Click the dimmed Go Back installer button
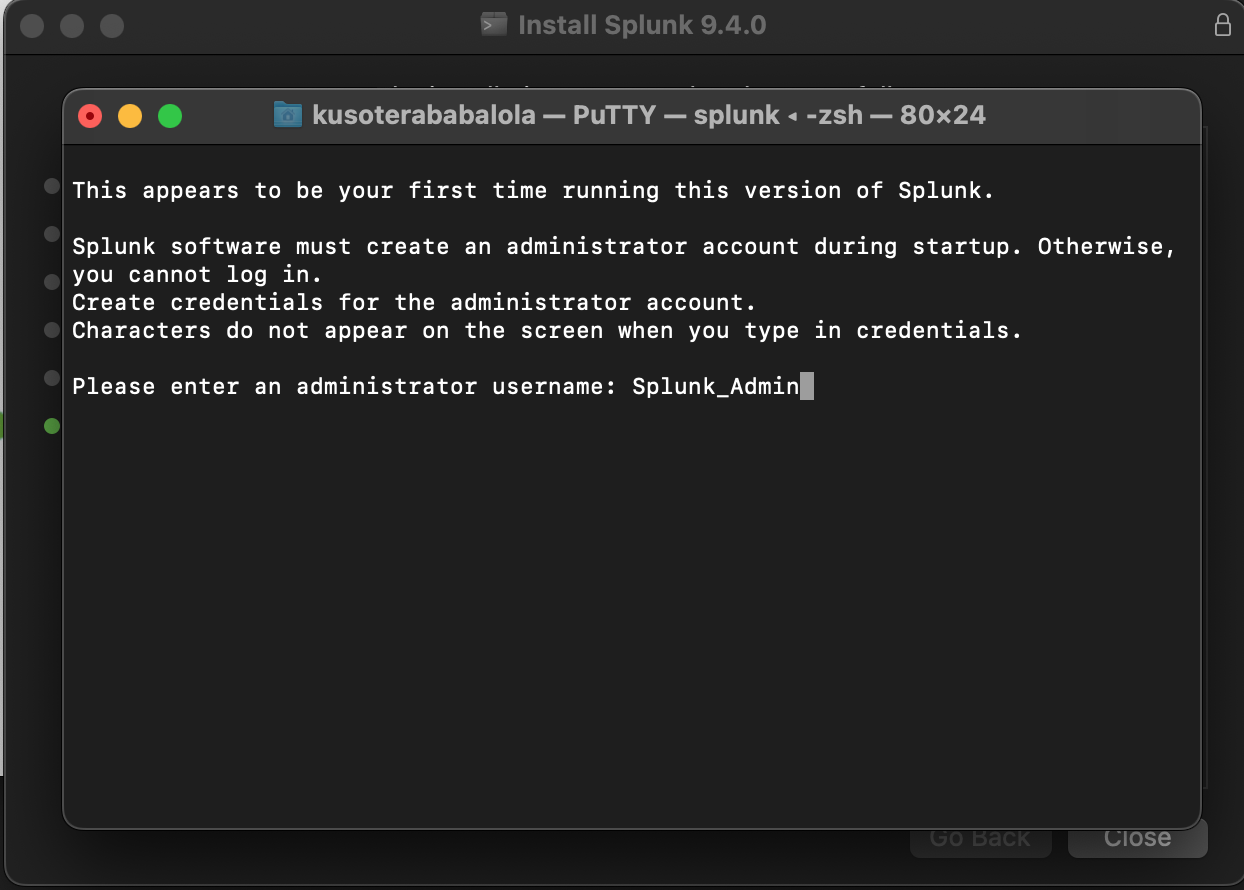This screenshot has width=1244, height=890. click(x=979, y=838)
